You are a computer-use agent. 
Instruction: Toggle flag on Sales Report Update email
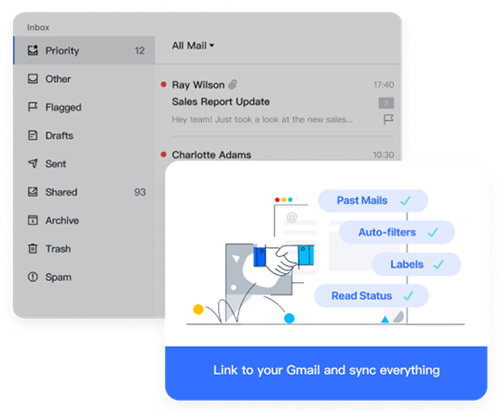coord(388,119)
